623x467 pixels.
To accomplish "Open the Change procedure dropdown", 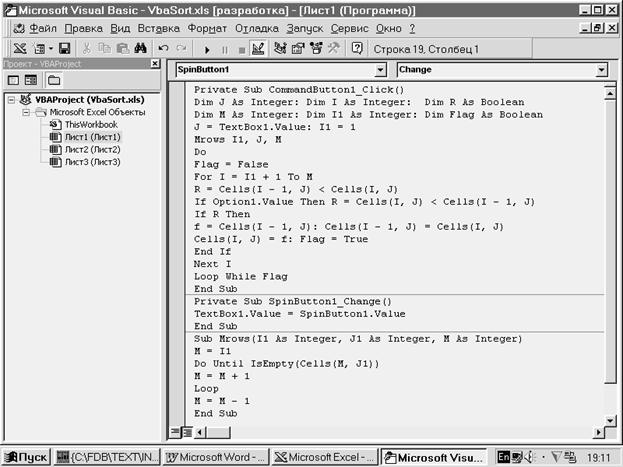I will 601,71.
